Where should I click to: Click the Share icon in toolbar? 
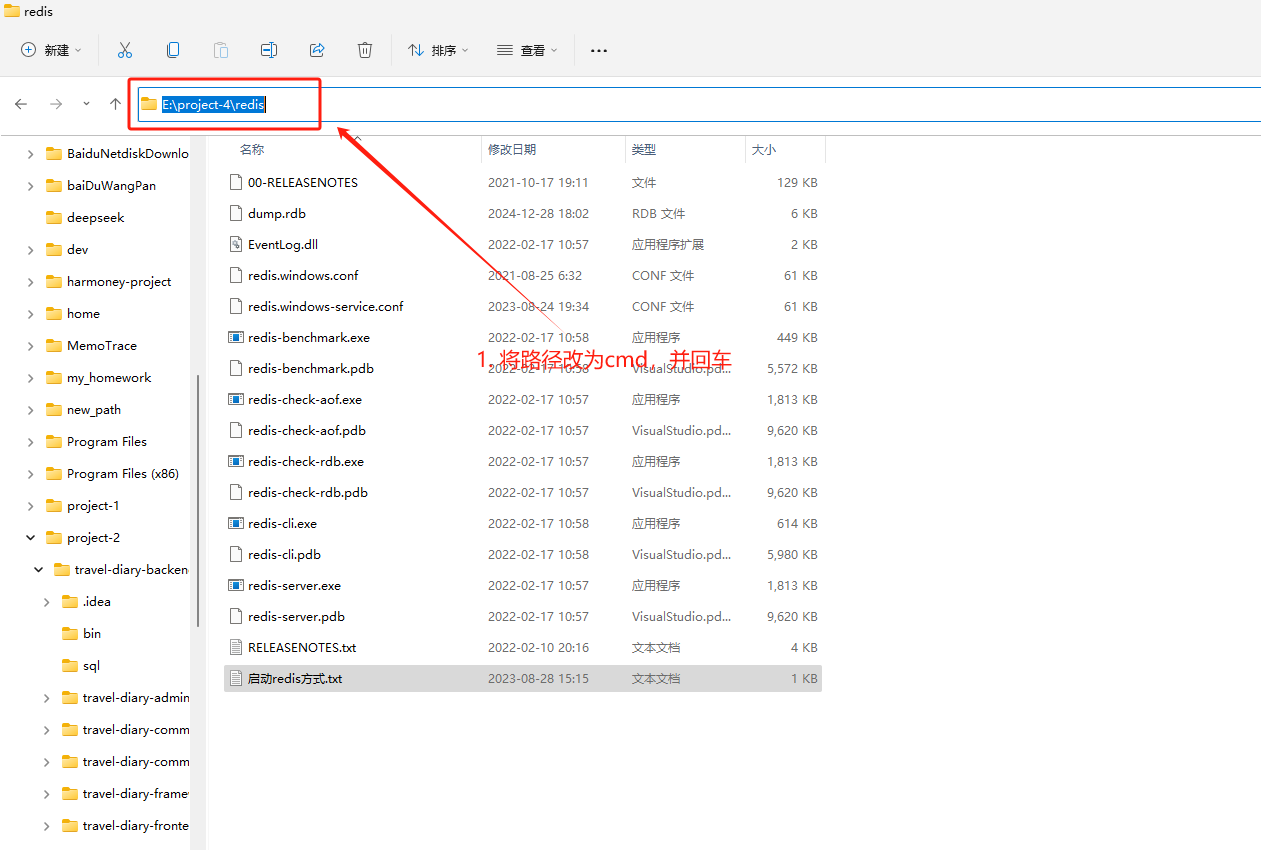(x=317, y=50)
